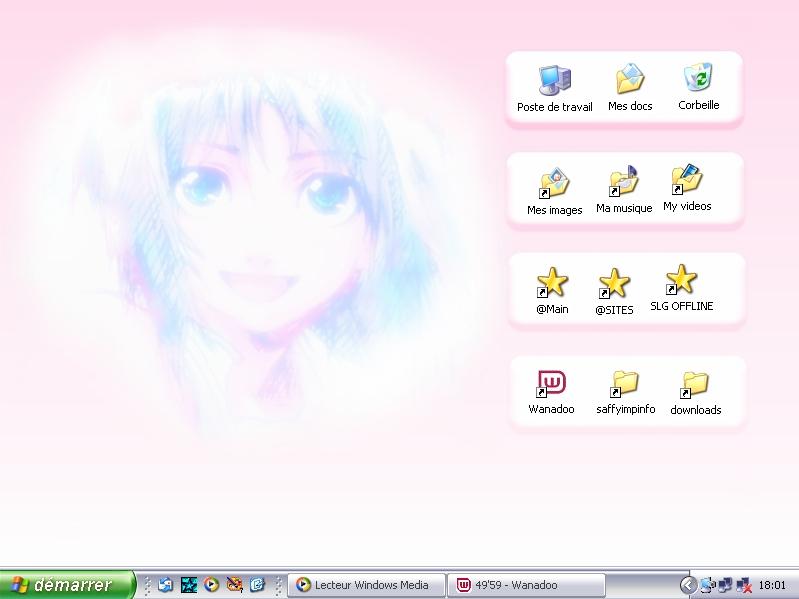
Task: Click the paint palette quick launch icon
Action: (234, 585)
